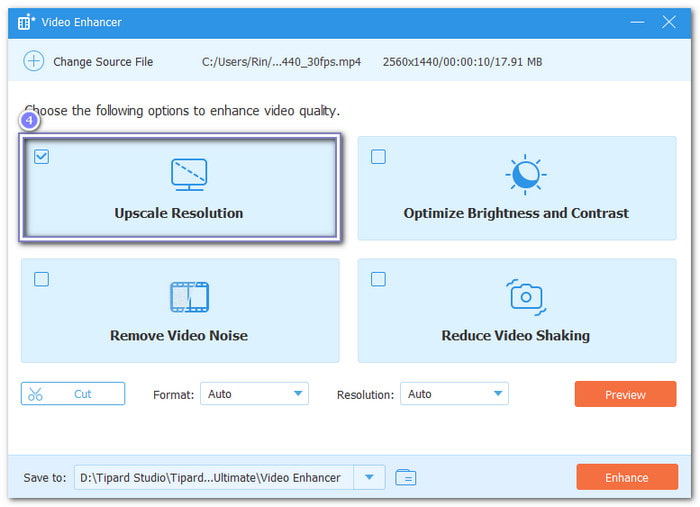Click the Change Source File plus icon

[33, 61]
